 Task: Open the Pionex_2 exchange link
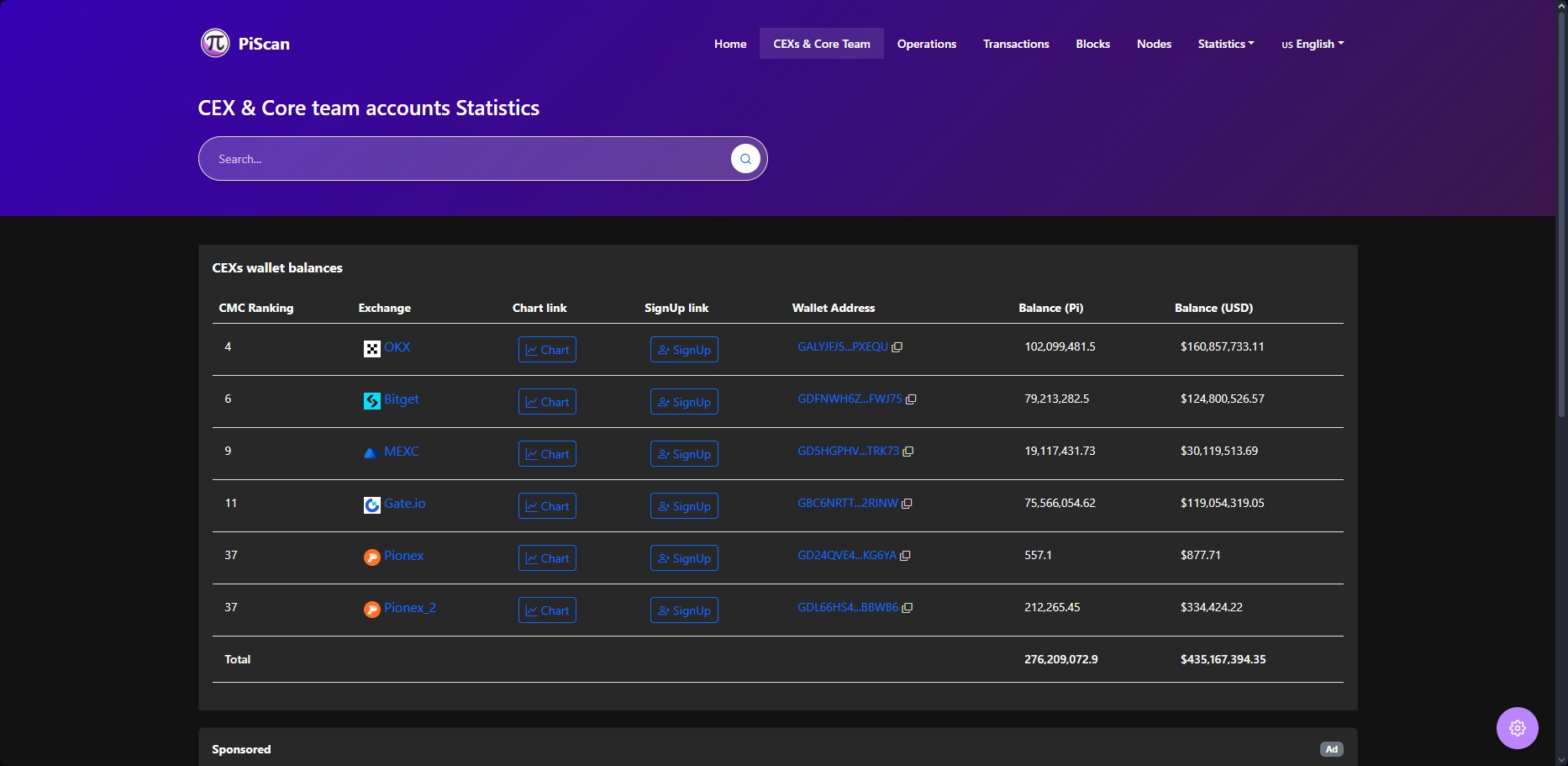click(410, 608)
